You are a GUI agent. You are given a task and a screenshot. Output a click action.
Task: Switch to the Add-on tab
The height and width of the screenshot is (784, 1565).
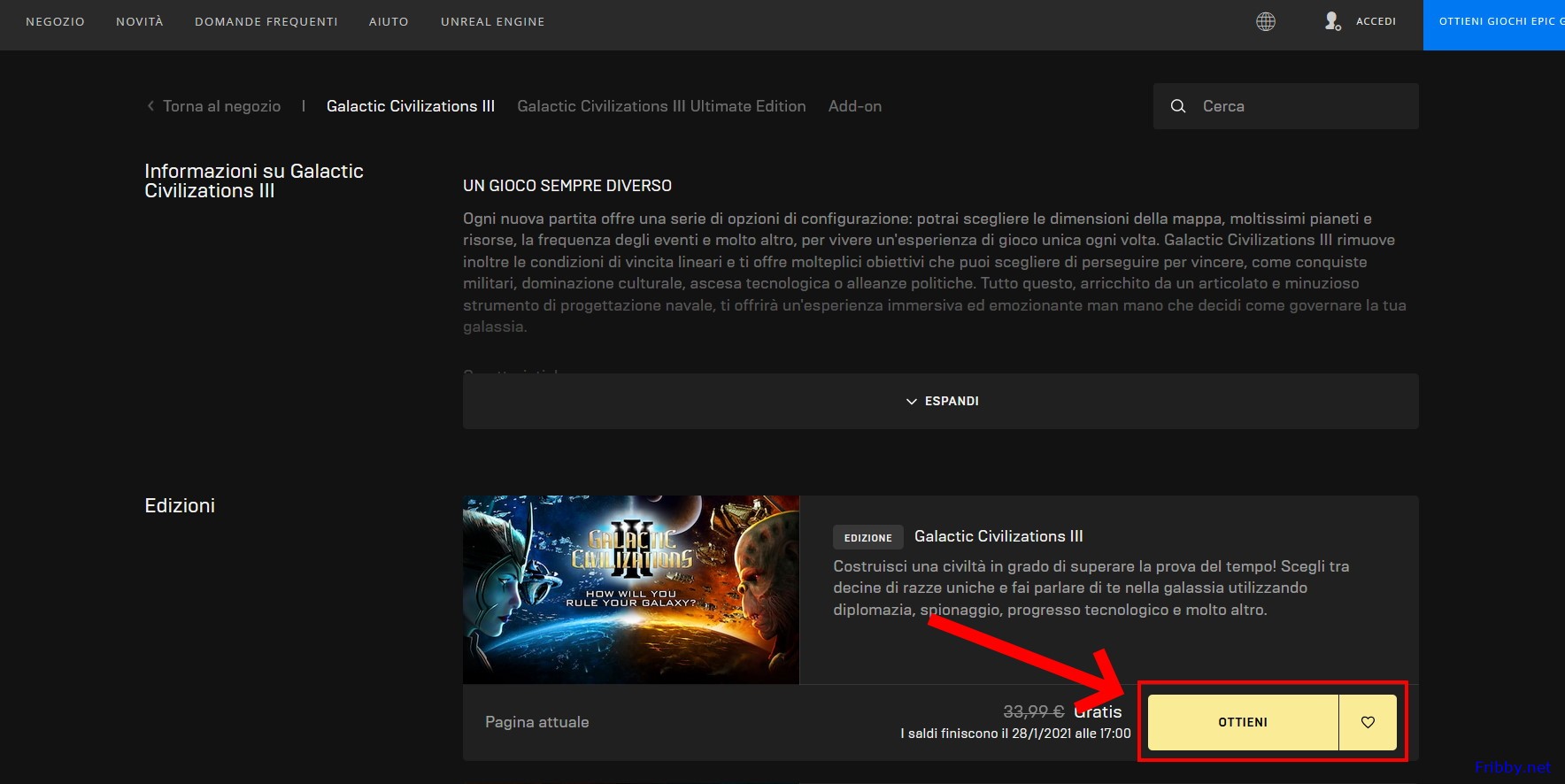pos(855,106)
